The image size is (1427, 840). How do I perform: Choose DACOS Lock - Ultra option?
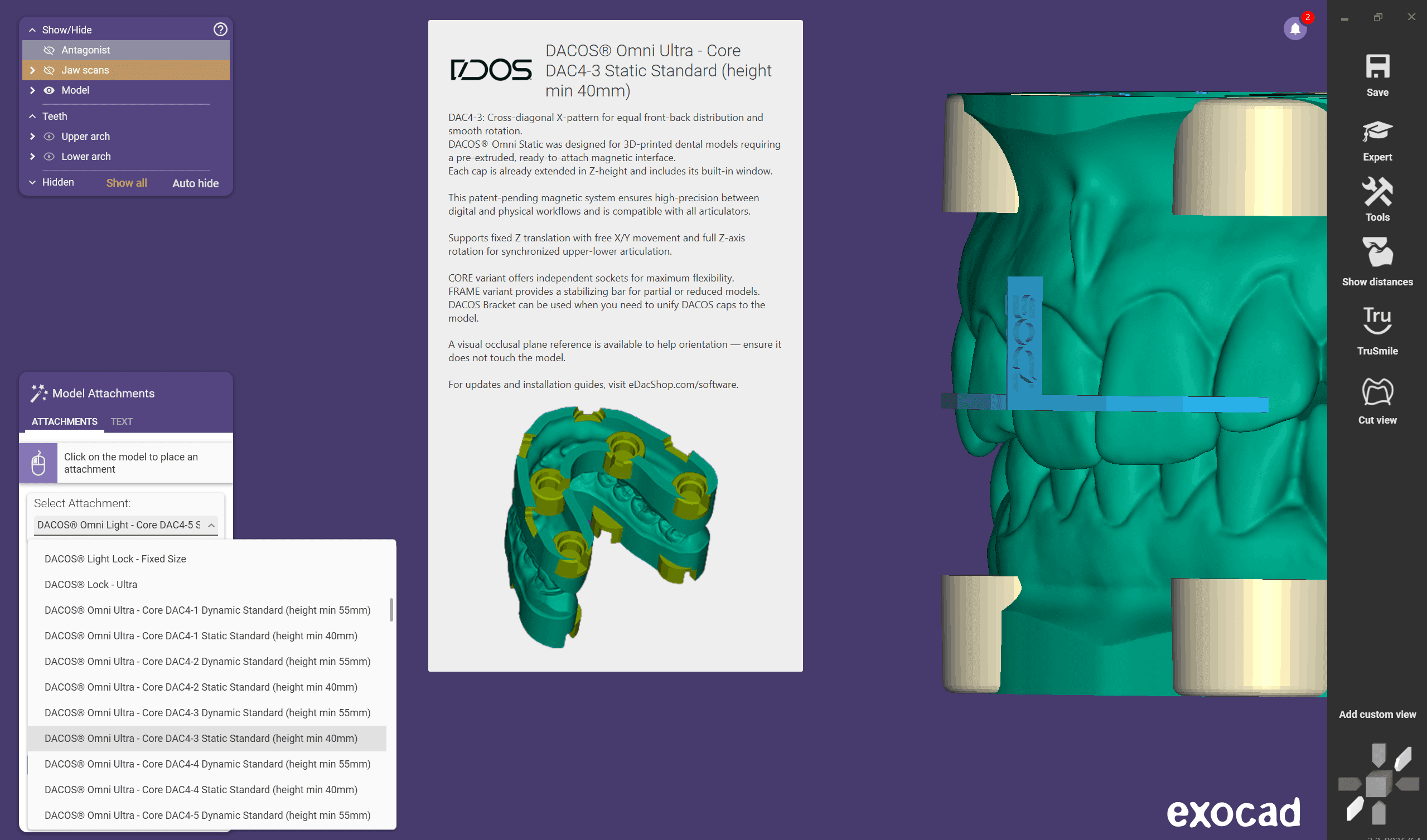point(90,584)
